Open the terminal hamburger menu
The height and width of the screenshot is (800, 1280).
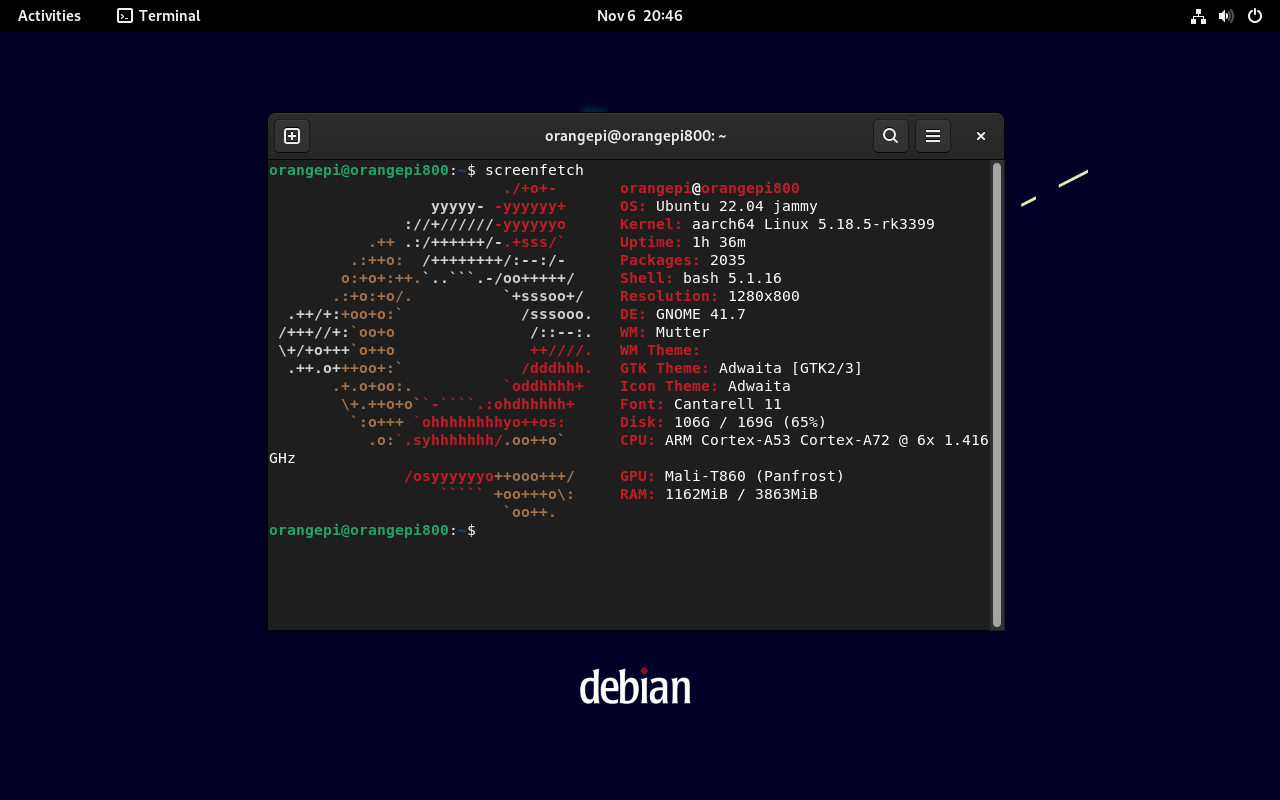coord(933,136)
